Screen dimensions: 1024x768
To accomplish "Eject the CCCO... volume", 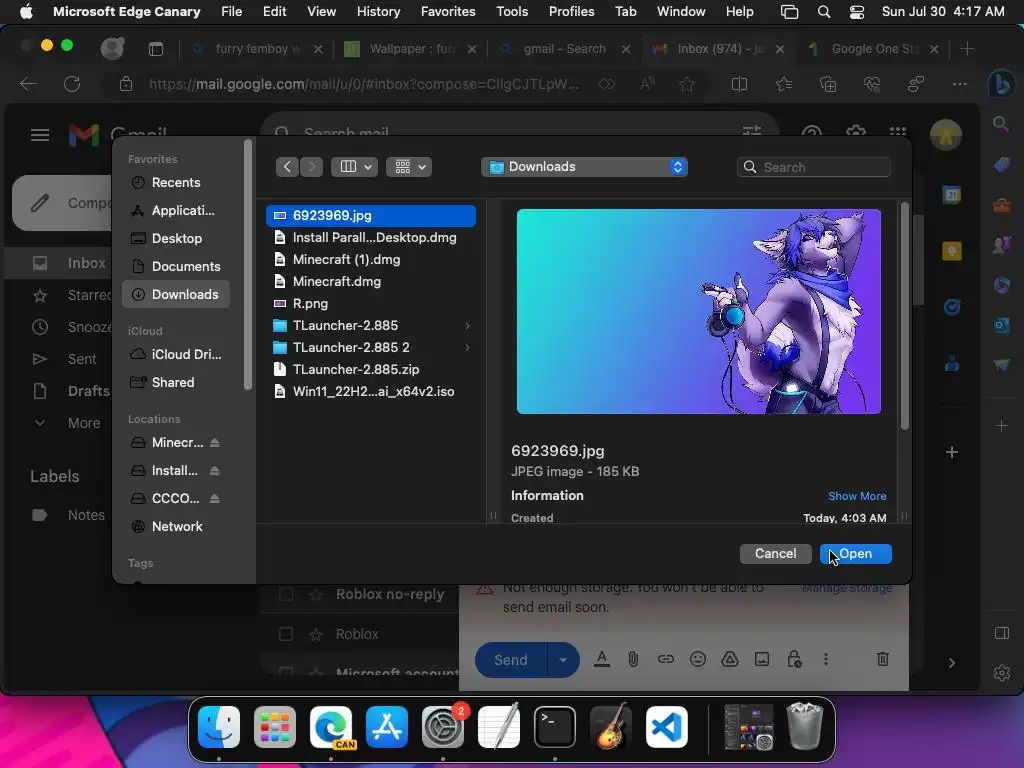I will tap(214, 499).
